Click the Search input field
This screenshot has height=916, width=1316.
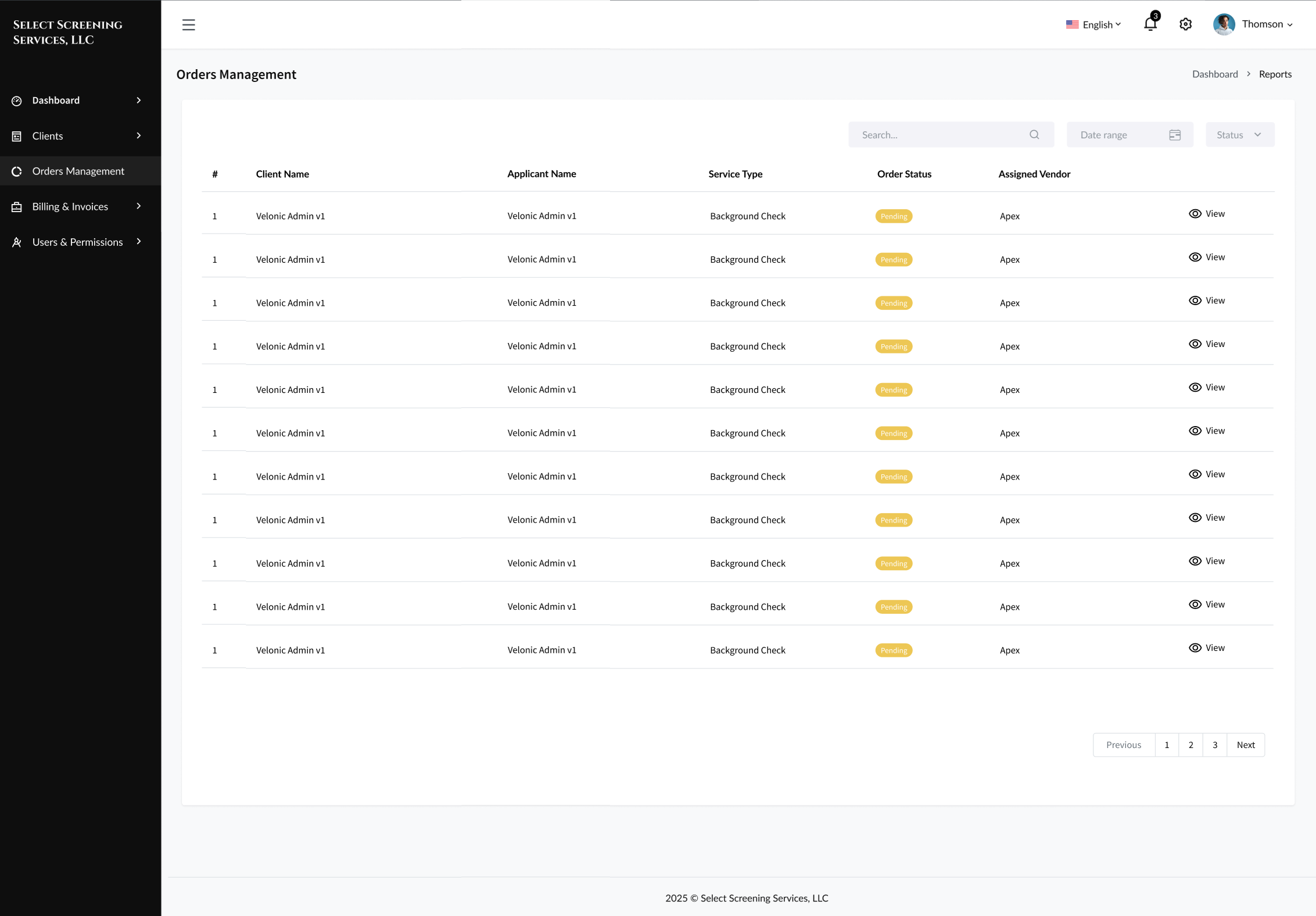pyautogui.click(x=951, y=135)
